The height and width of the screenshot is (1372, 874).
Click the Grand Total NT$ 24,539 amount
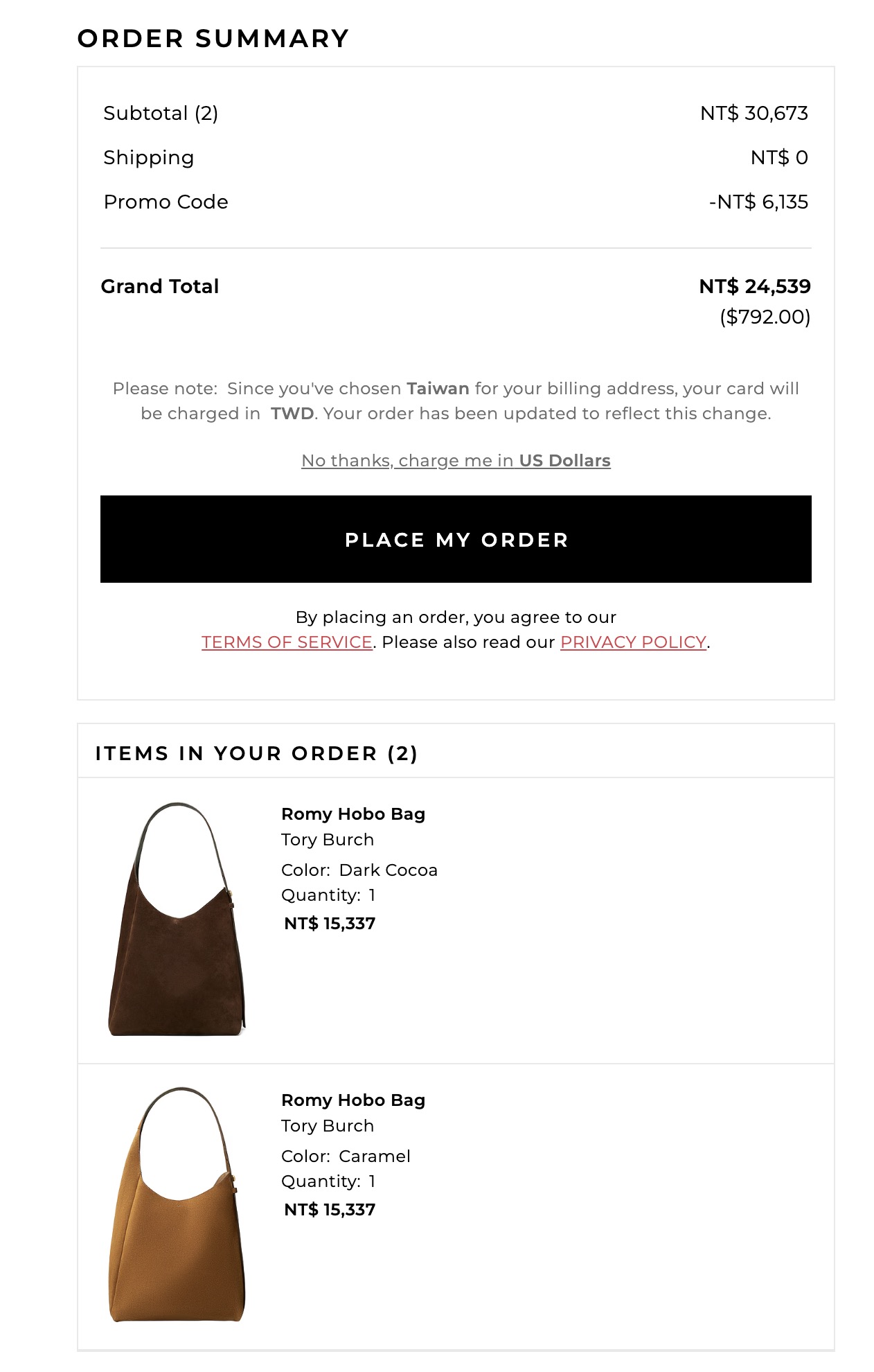click(x=754, y=286)
